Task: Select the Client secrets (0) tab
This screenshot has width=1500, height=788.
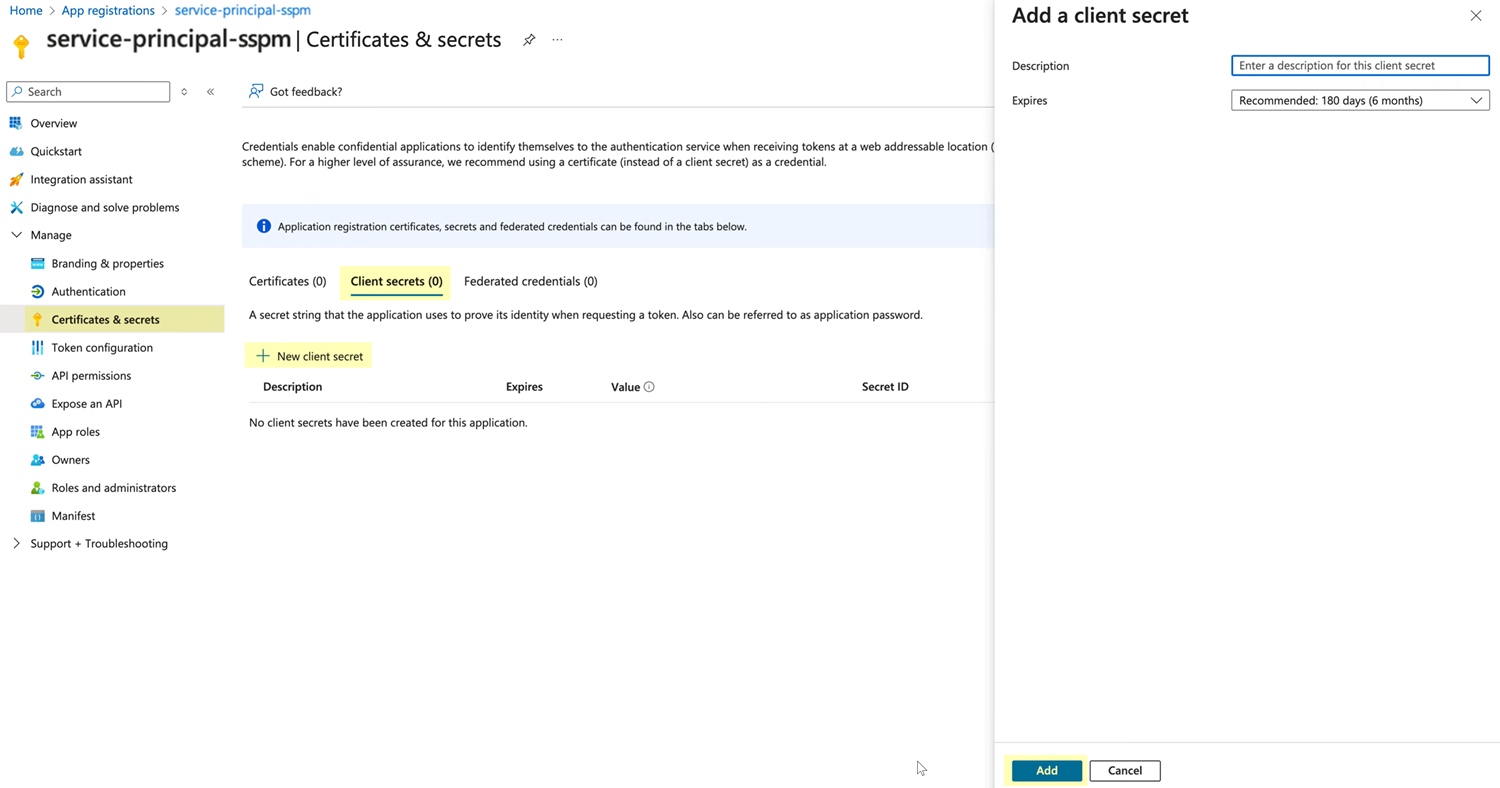Action: pyautogui.click(x=396, y=282)
